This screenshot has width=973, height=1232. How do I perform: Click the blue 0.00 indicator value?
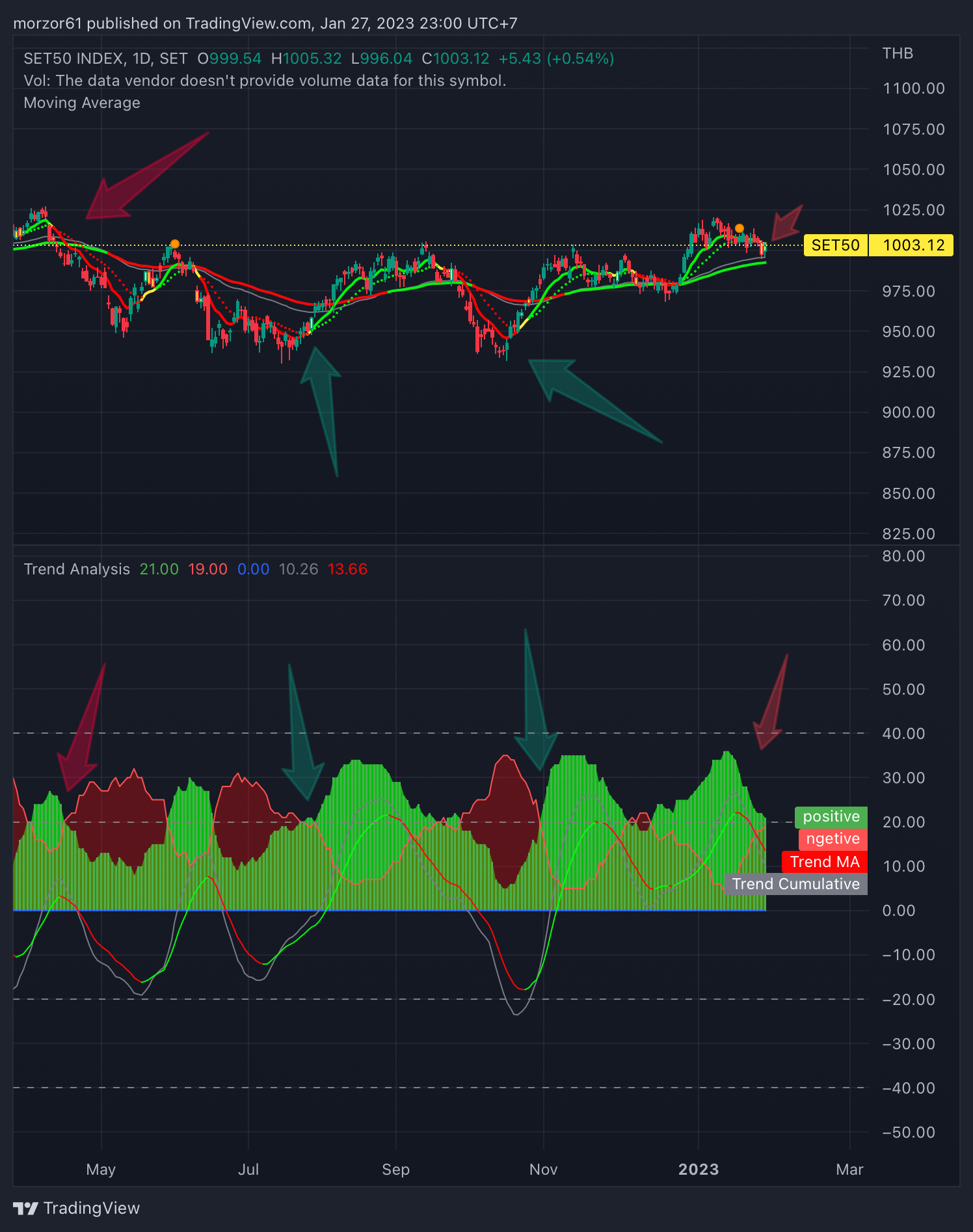tap(254, 569)
